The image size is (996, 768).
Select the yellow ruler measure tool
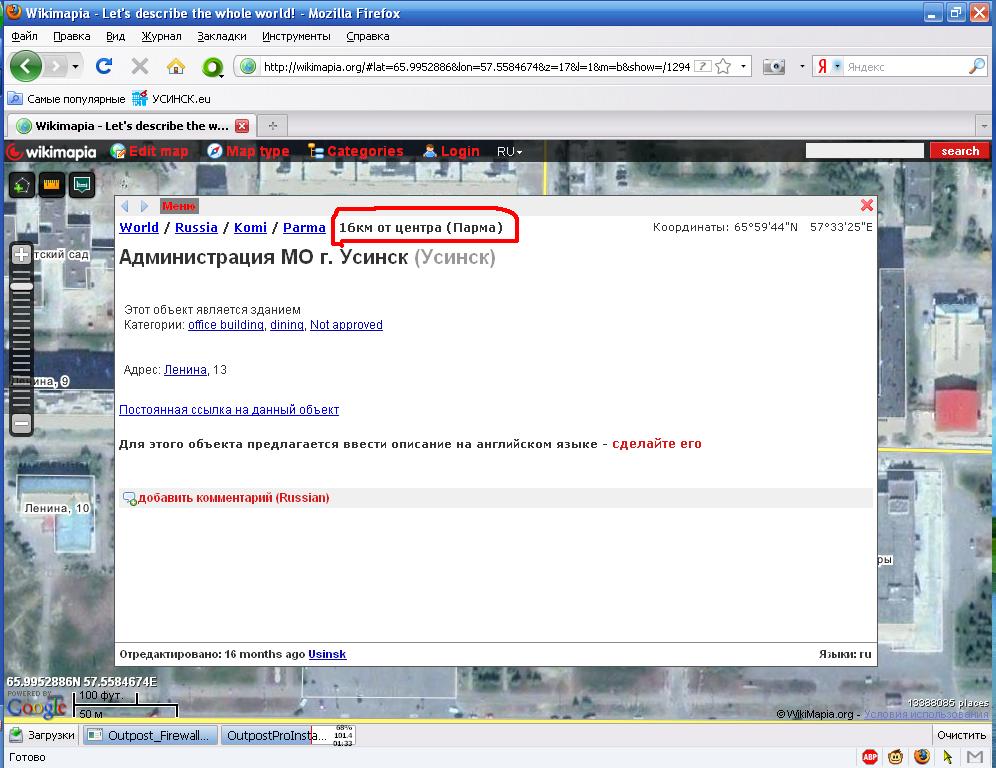pyautogui.click(x=51, y=185)
